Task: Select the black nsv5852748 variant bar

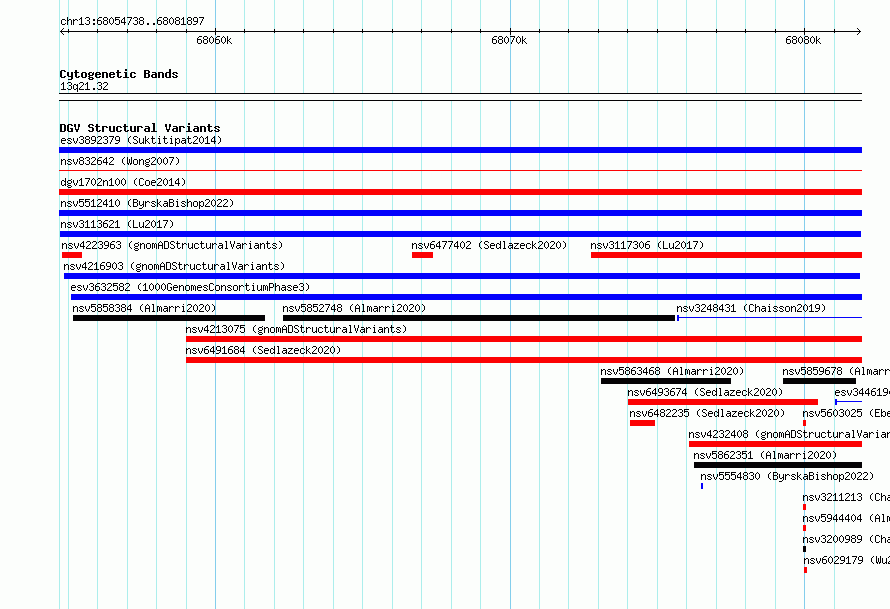Action: click(479, 318)
